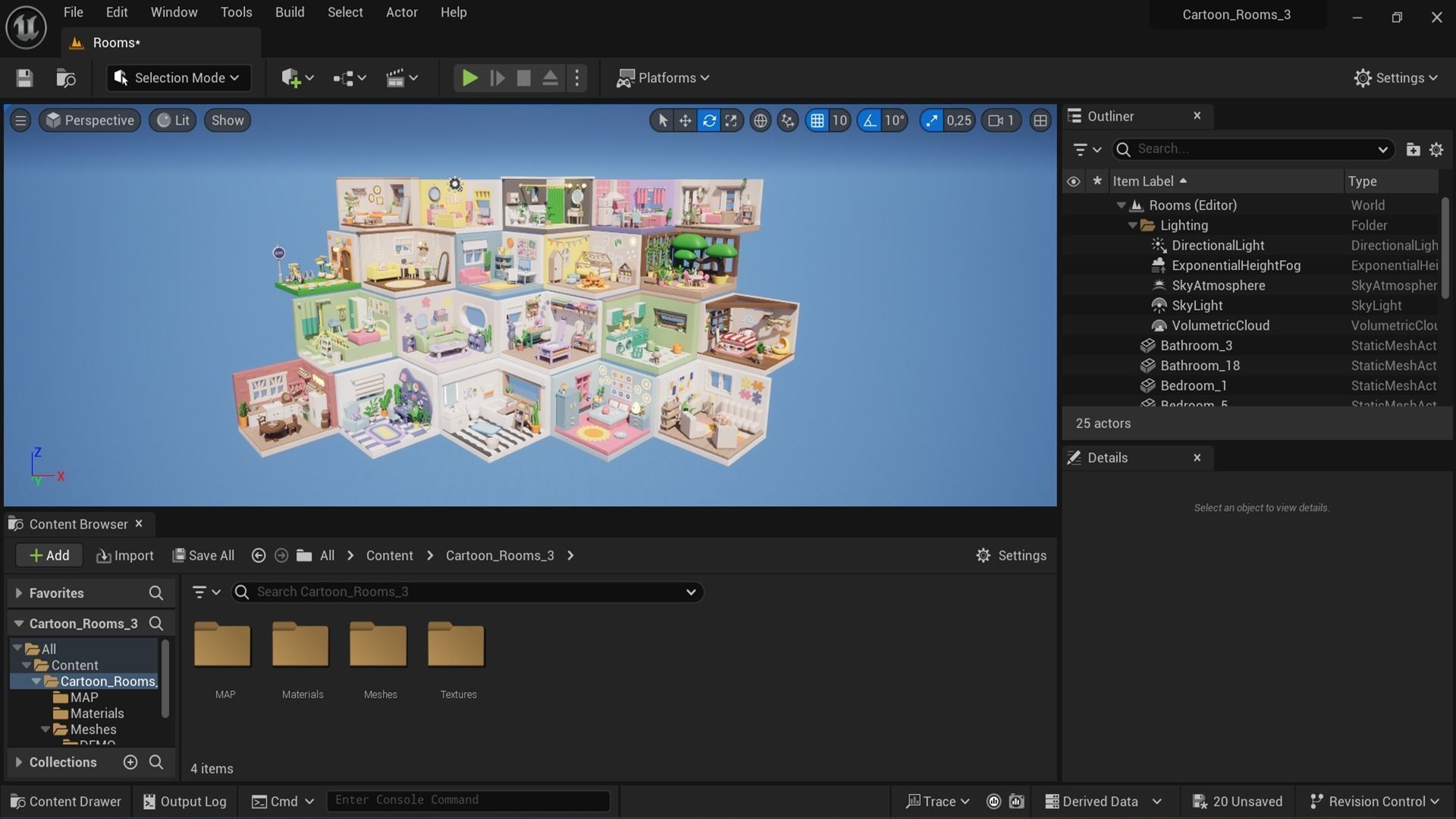
Task: Select the translate transform tool
Action: (685, 121)
